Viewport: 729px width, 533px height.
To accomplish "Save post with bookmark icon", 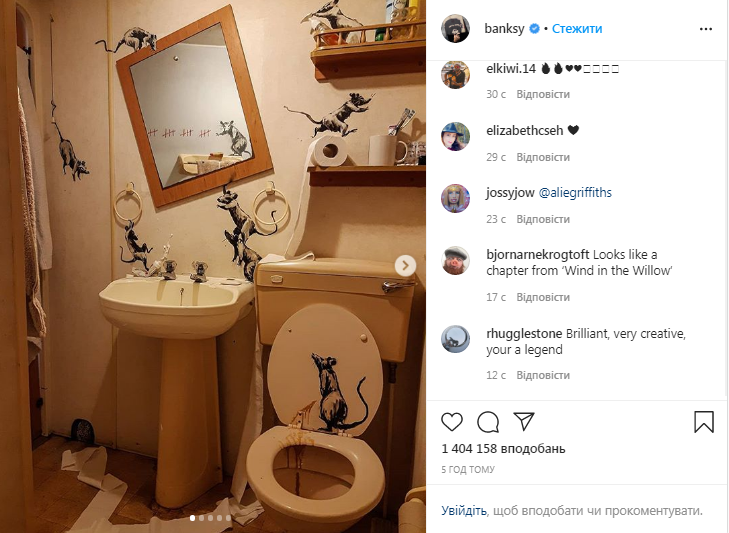I will point(703,421).
